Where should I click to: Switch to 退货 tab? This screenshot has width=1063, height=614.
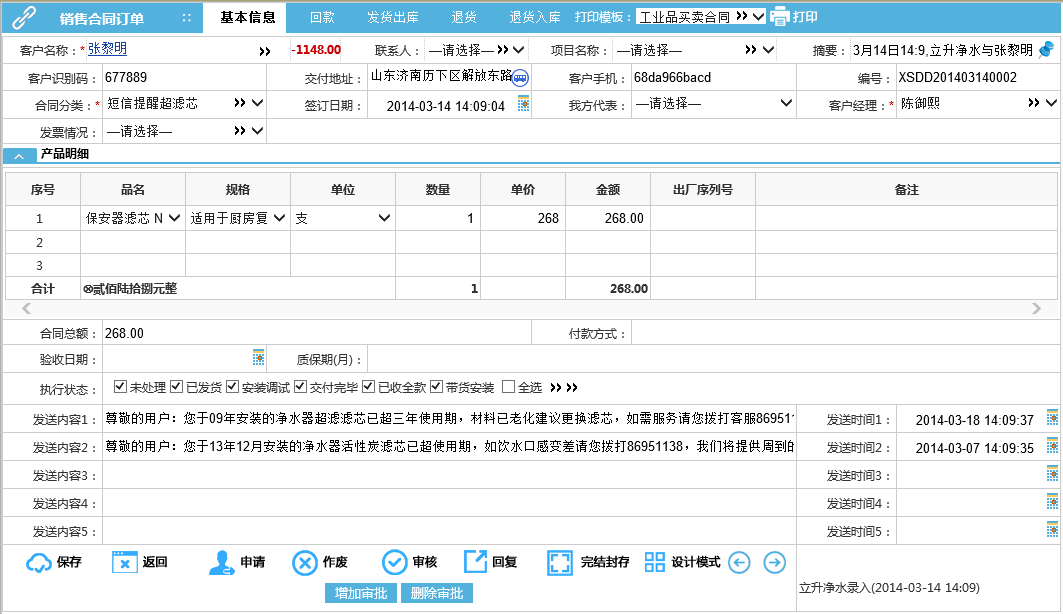464,17
